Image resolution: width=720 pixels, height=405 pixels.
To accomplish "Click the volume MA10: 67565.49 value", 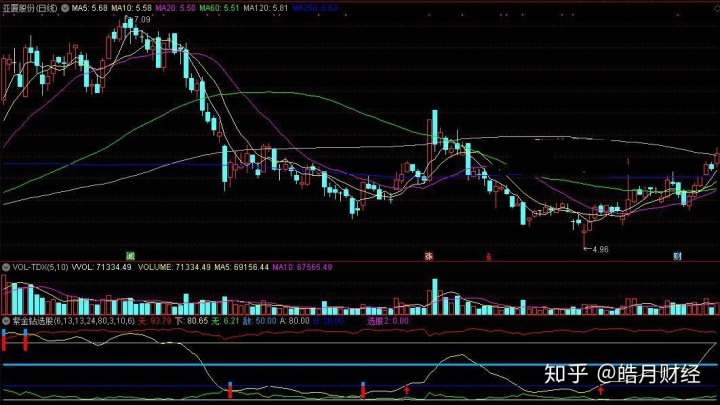I will tap(302, 267).
